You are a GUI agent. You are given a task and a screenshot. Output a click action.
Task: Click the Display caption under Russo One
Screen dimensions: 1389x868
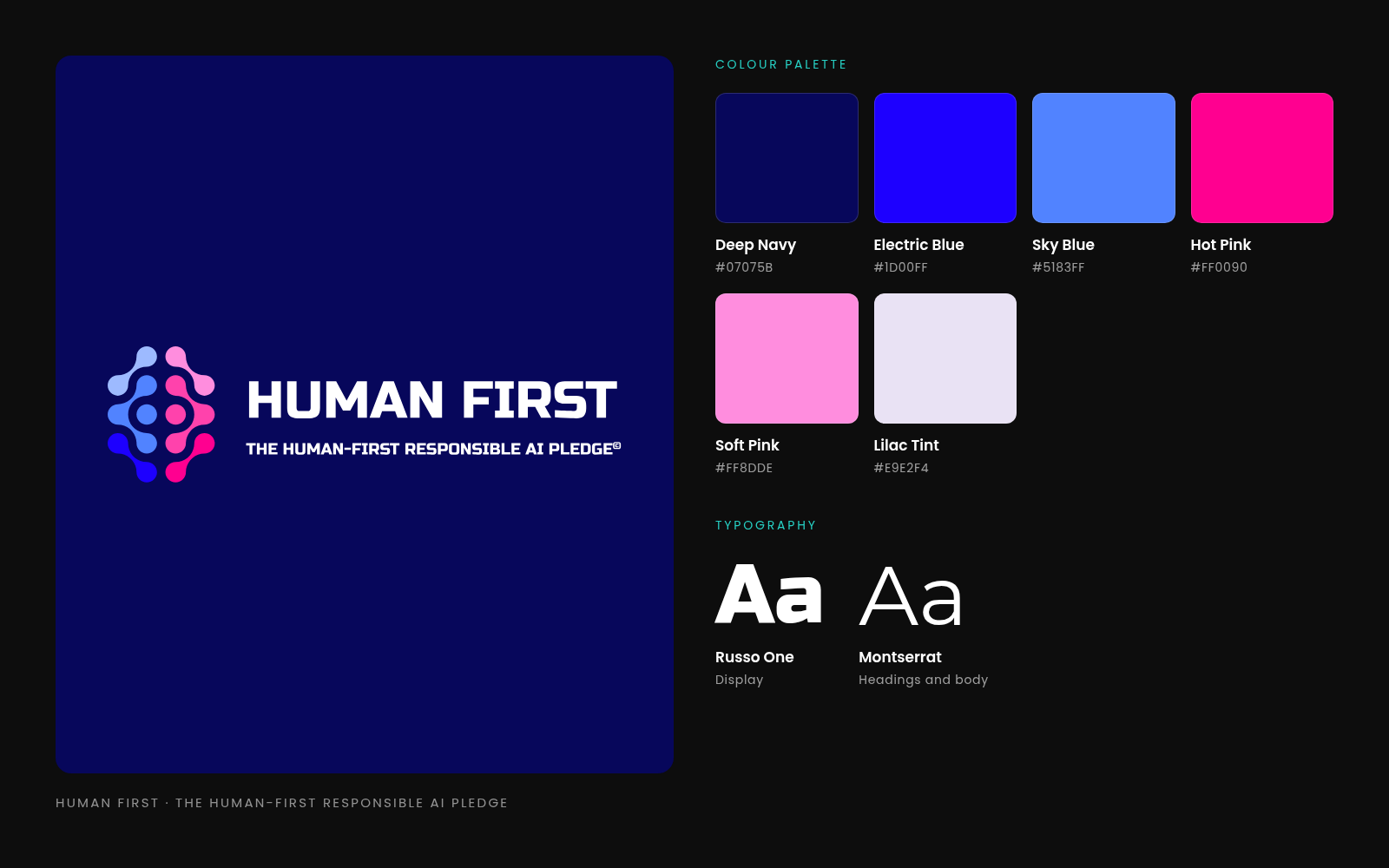coord(739,680)
